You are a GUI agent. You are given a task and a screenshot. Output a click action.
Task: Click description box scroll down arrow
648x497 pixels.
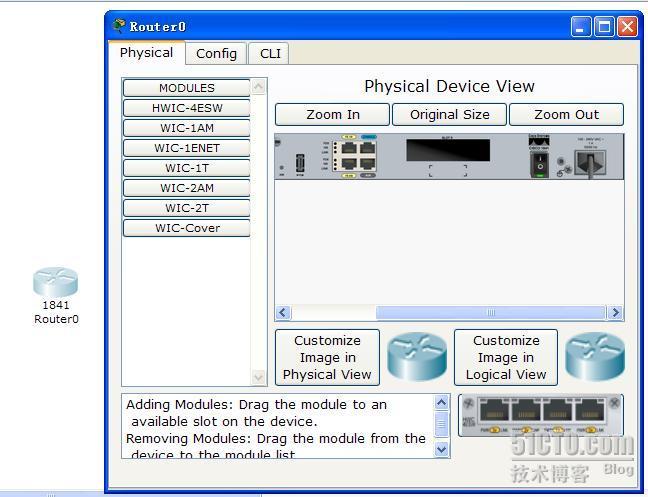(442, 449)
